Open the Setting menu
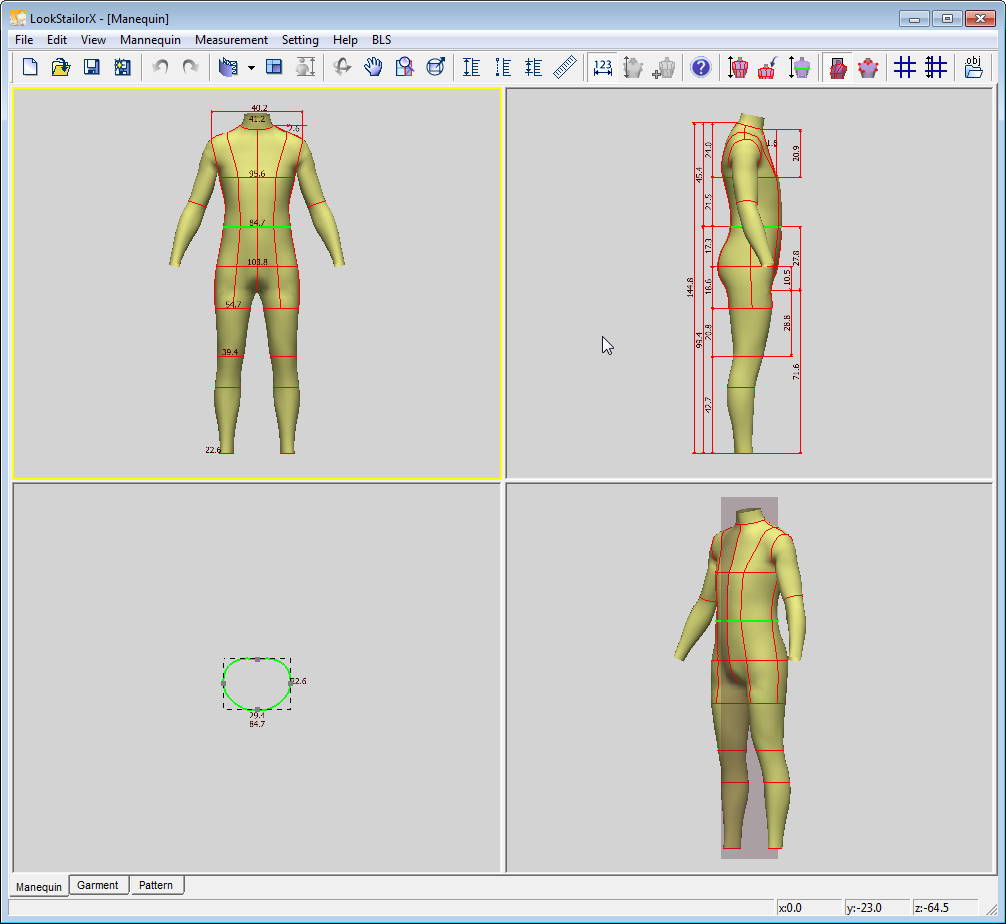The width and height of the screenshot is (1006, 924). coord(300,40)
